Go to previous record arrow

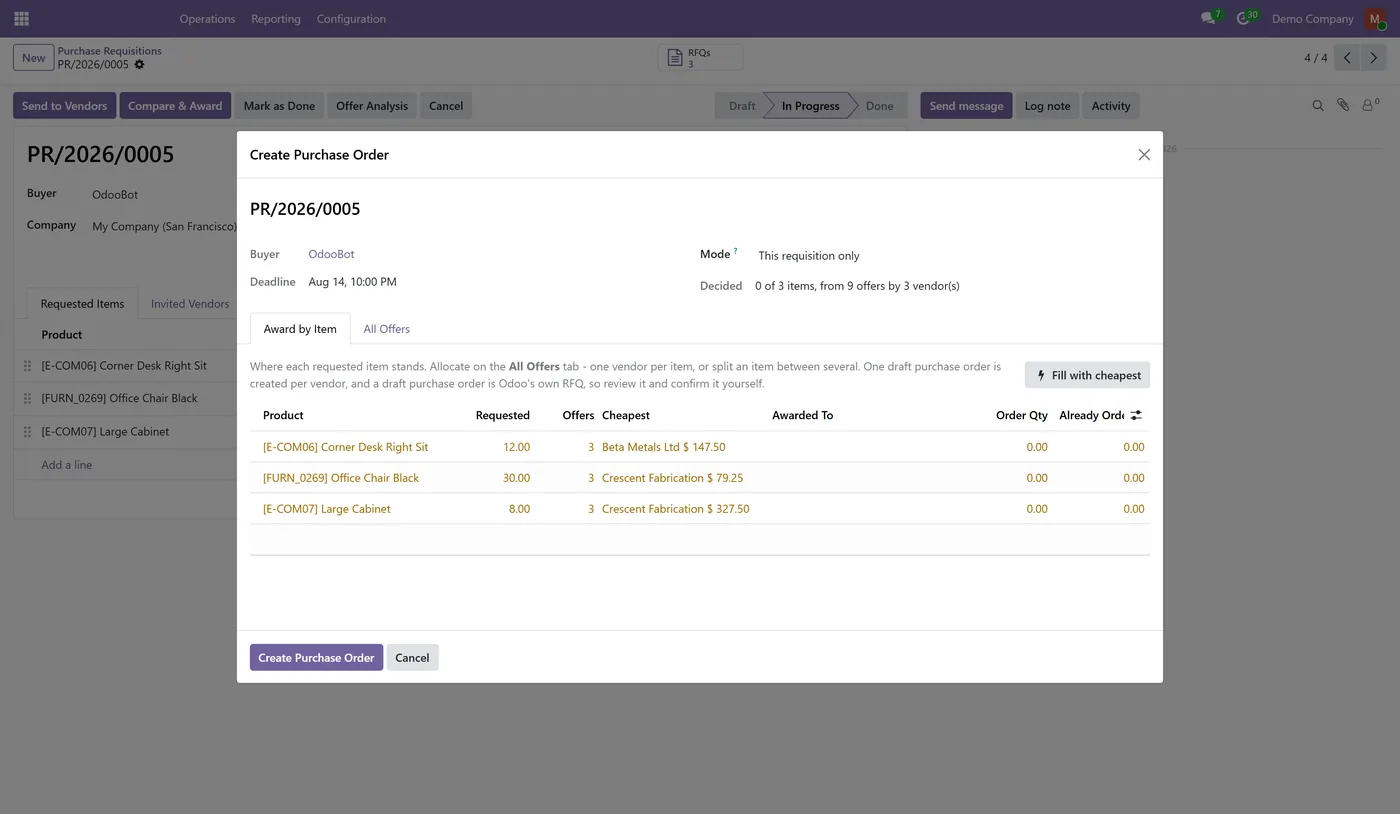point(1347,58)
